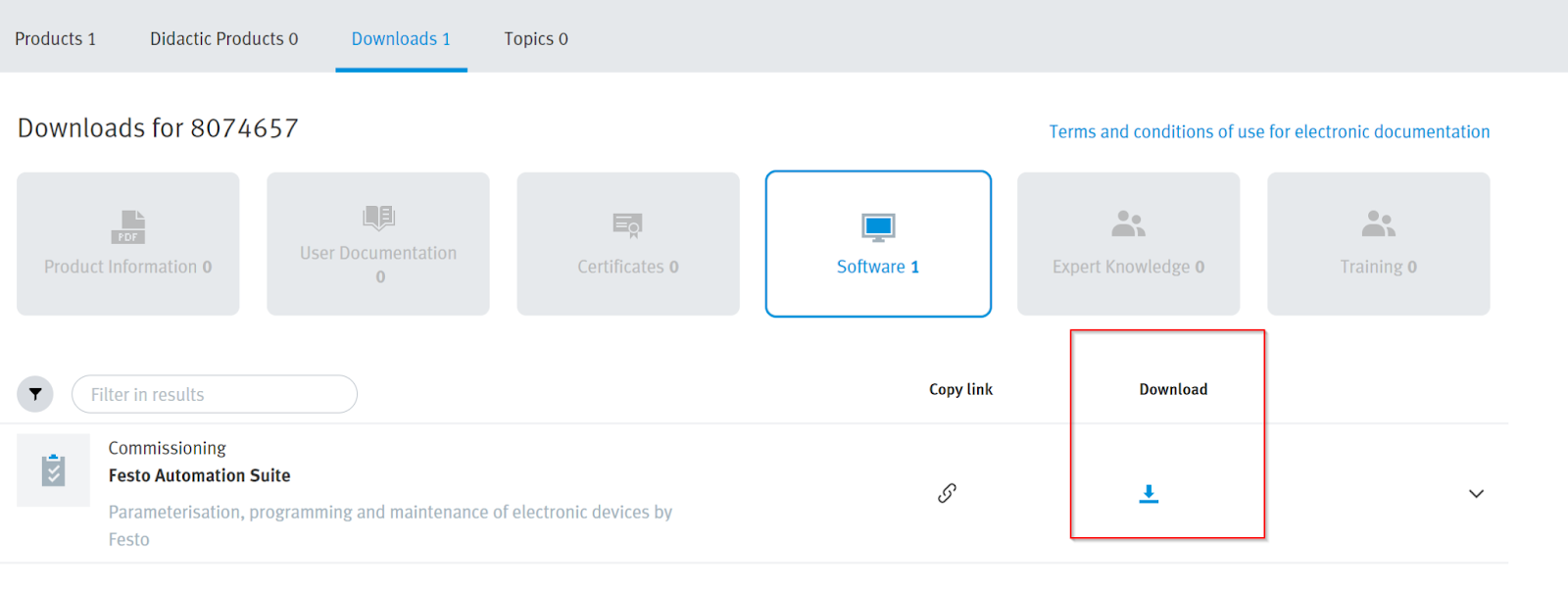This screenshot has width=1568, height=593.
Task: Open the Didactic Products 0 tab
Action: click(223, 38)
